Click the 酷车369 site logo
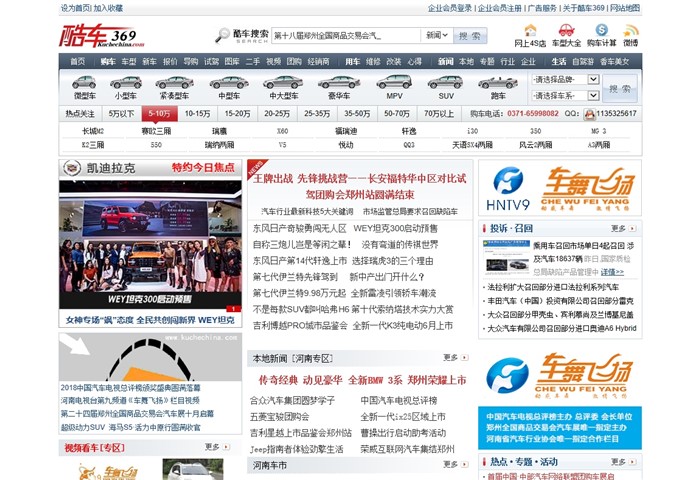700x480 pixels. click(x=102, y=35)
